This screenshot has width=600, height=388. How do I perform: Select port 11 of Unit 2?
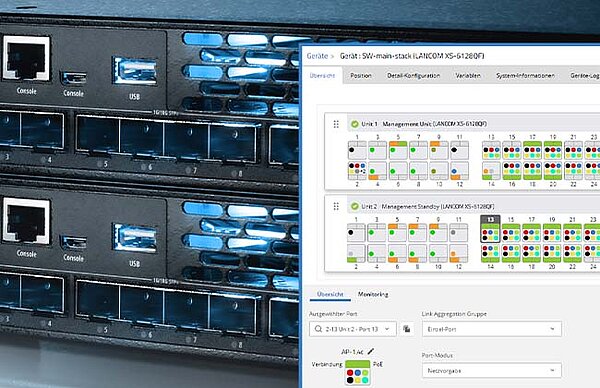click(x=458, y=233)
